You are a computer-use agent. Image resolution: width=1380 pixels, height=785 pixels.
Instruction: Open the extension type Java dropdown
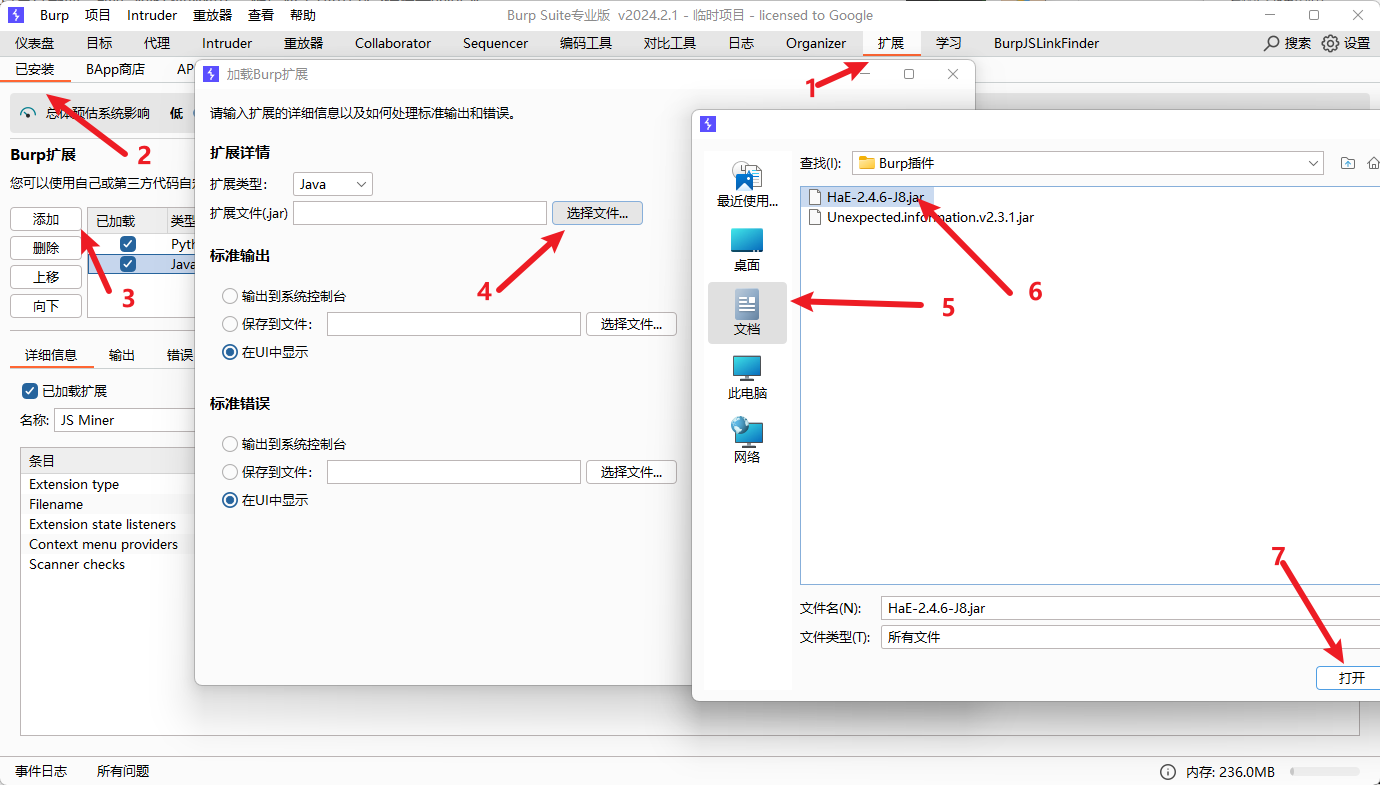[x=333, y=184]
